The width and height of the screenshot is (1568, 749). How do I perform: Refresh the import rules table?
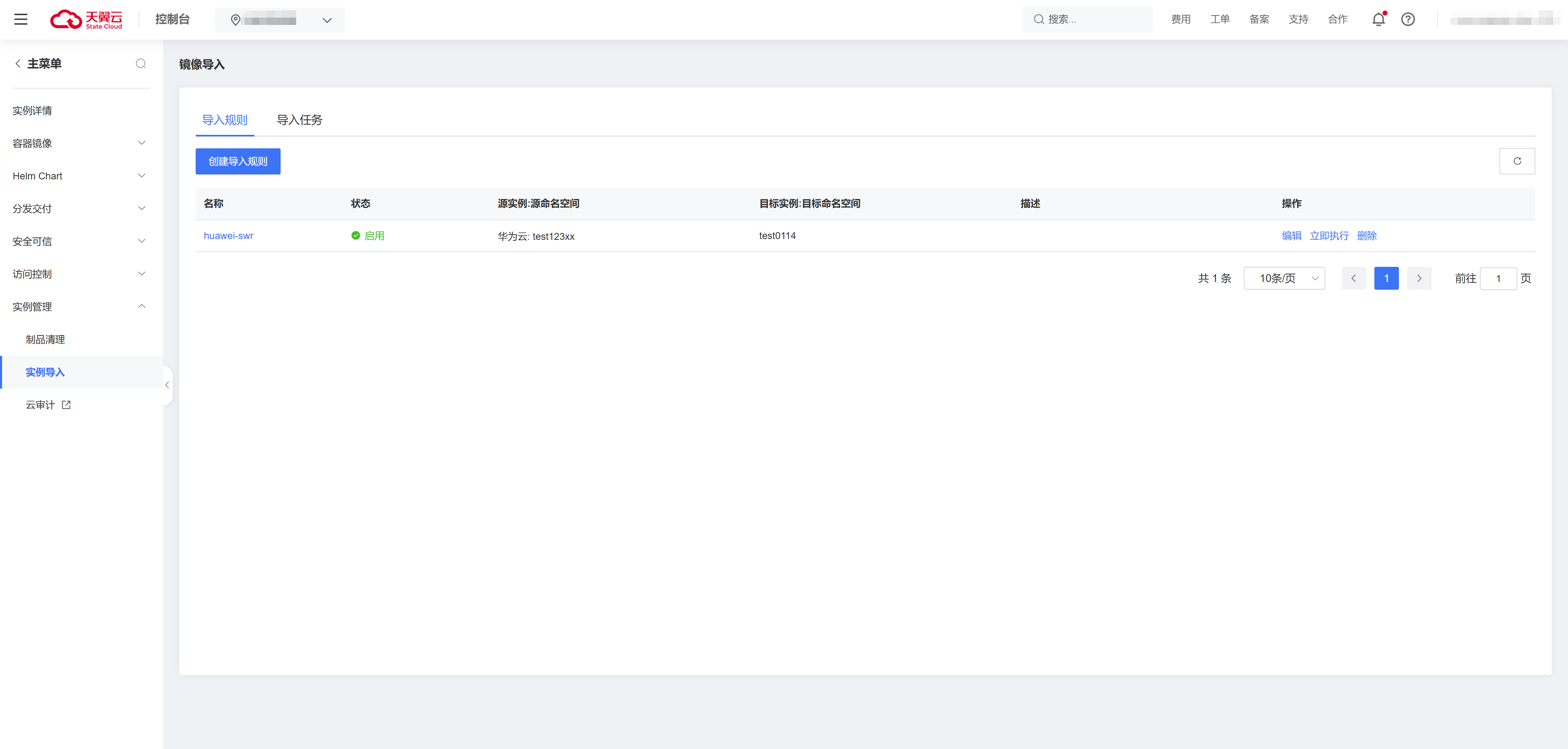coord(1517,161)
